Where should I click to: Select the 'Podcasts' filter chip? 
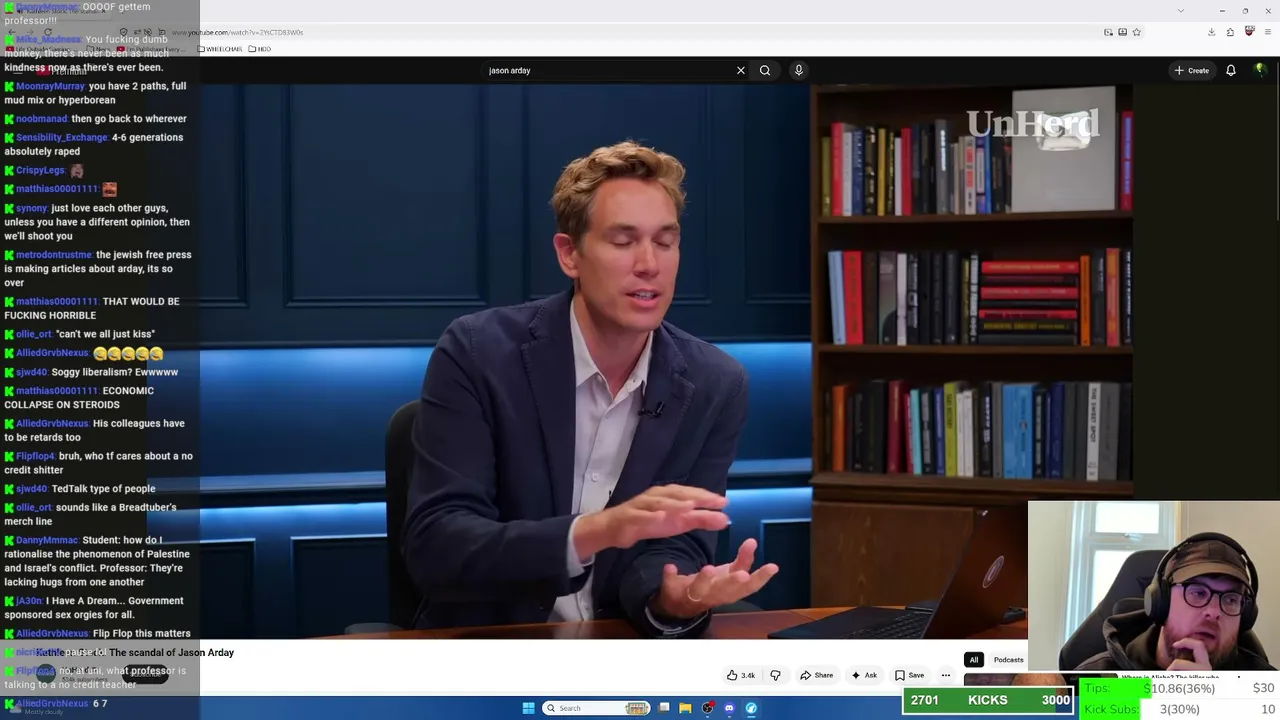(x=1008, y=660)
